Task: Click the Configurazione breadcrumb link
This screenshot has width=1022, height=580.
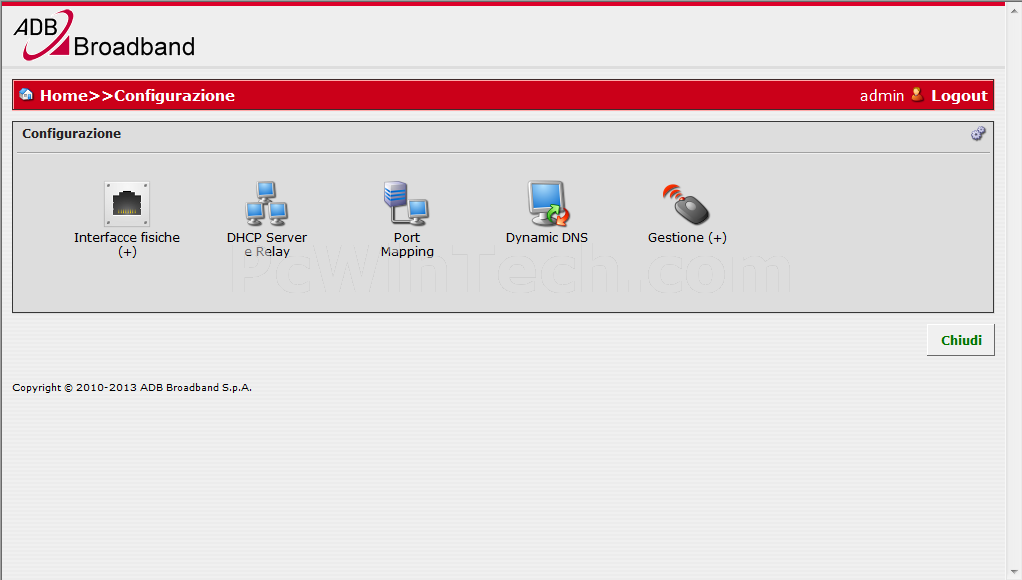Action: pos(174,96)
